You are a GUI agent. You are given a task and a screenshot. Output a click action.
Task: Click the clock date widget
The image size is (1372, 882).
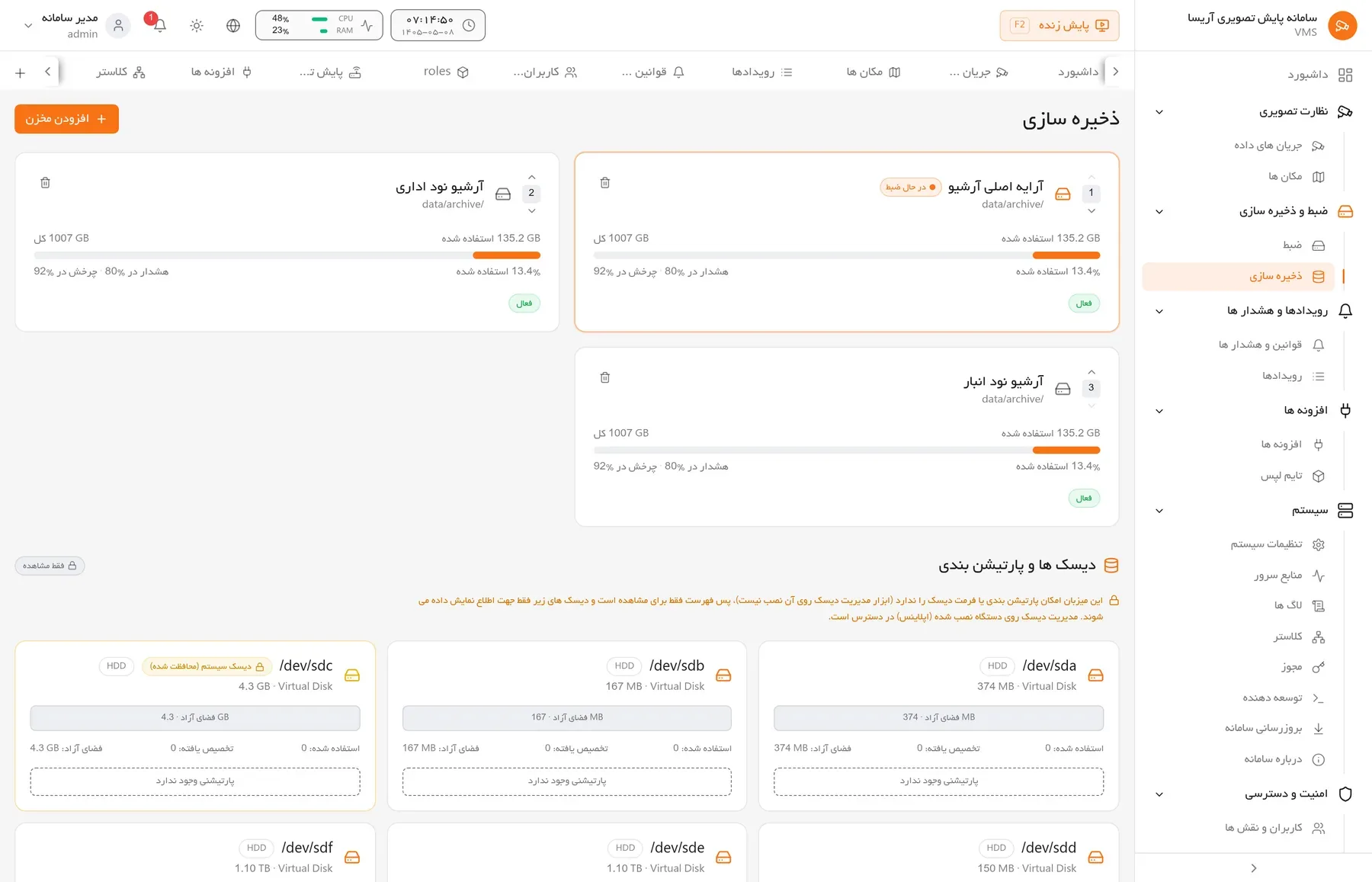[438, 25]
